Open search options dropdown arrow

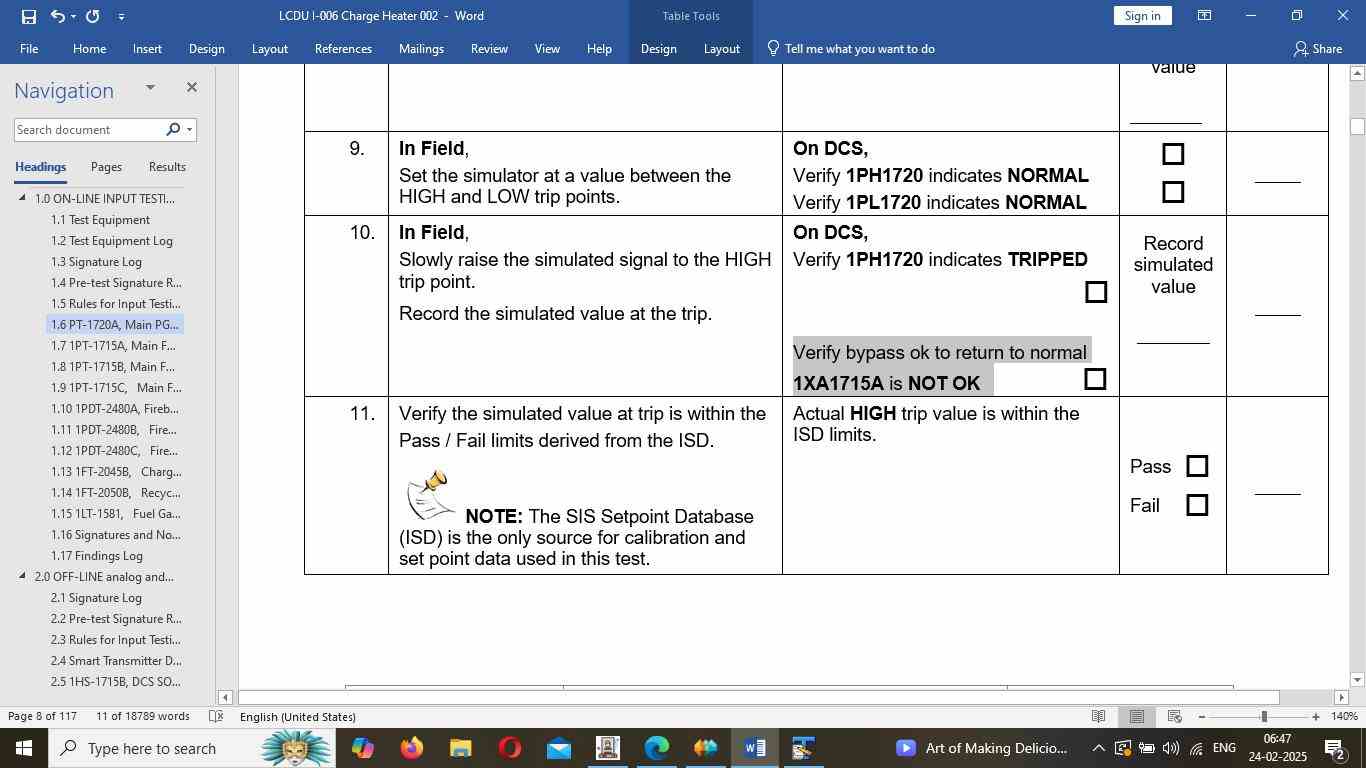pos(189,130)
